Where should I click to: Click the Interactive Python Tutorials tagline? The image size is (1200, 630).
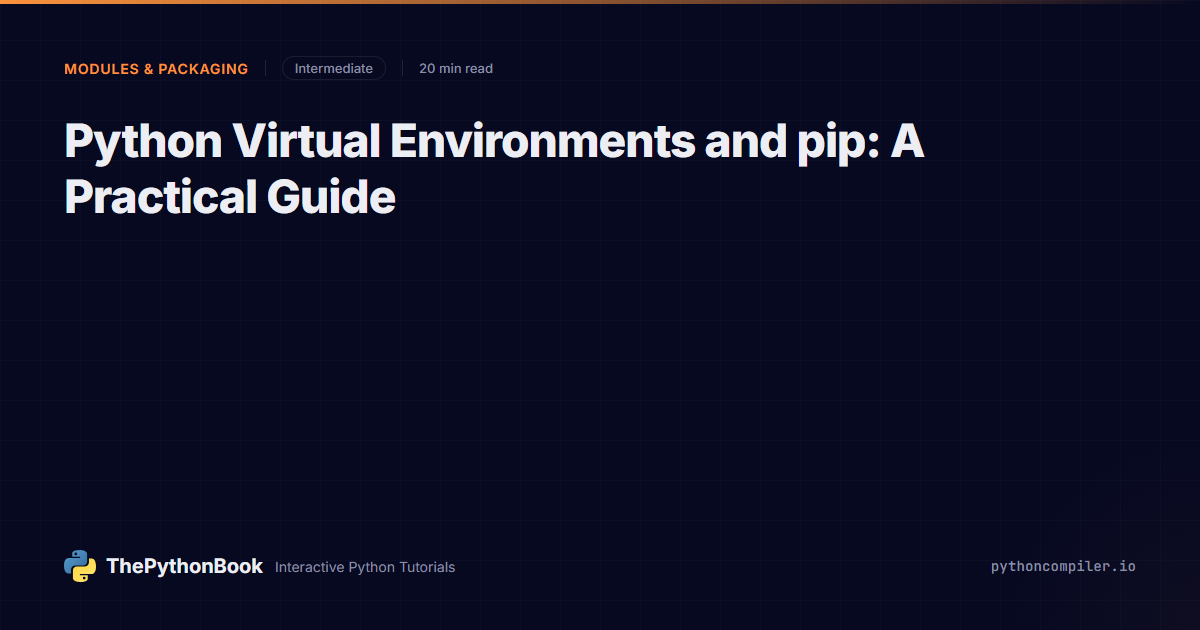tap(365, 567)
